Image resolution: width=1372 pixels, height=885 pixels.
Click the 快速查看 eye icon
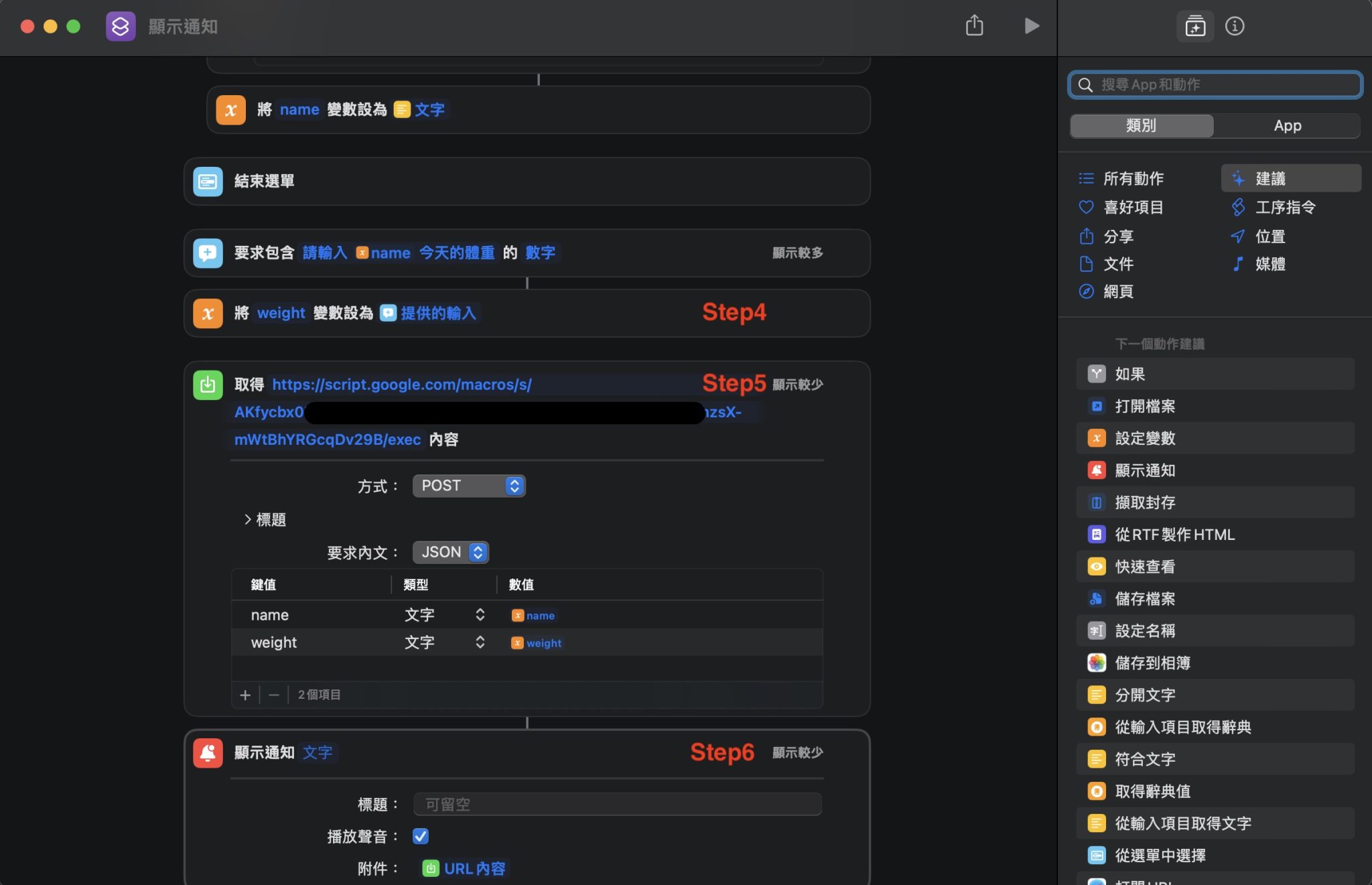pyautogui.click(x=1097, y=567)
